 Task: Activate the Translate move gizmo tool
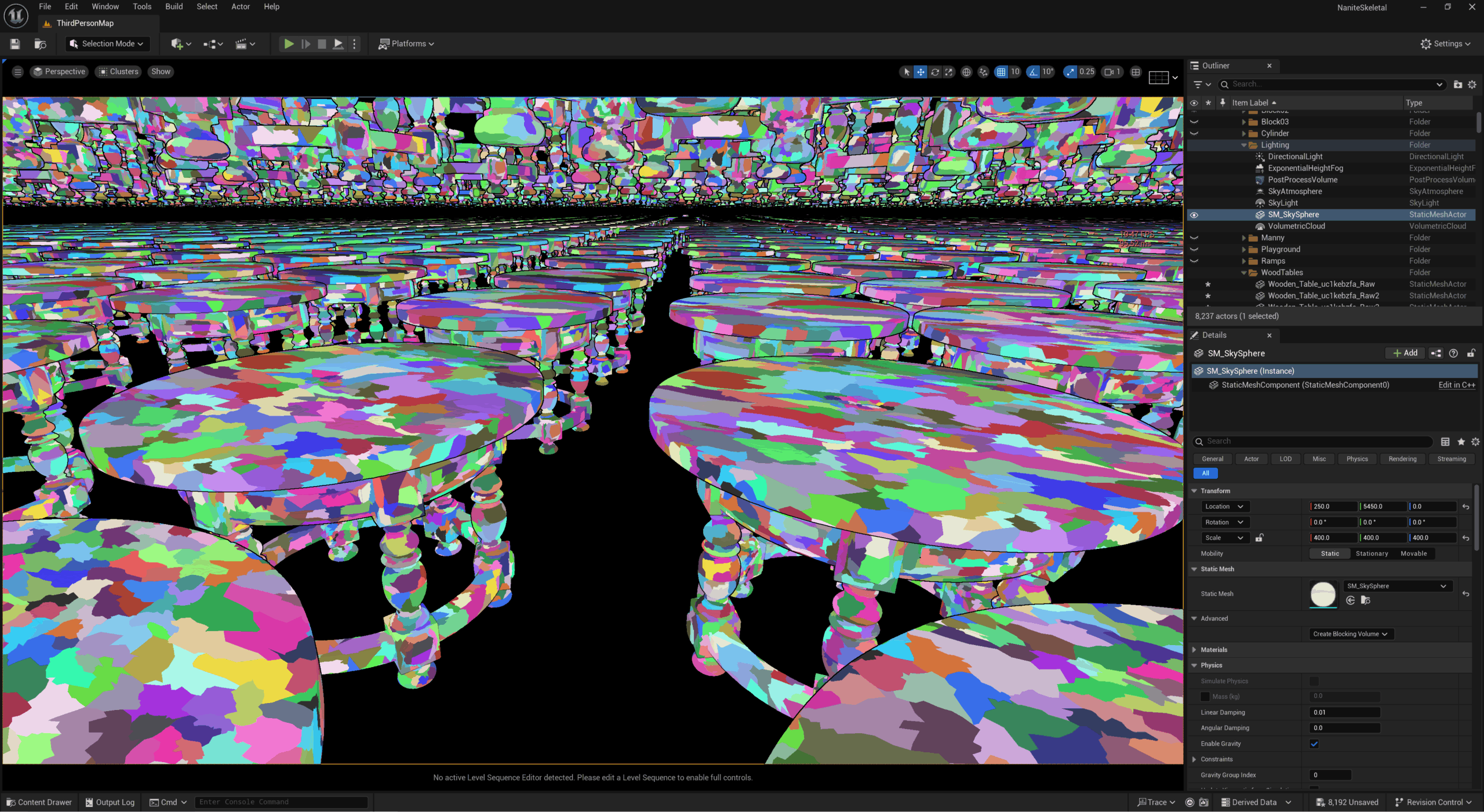921,72
